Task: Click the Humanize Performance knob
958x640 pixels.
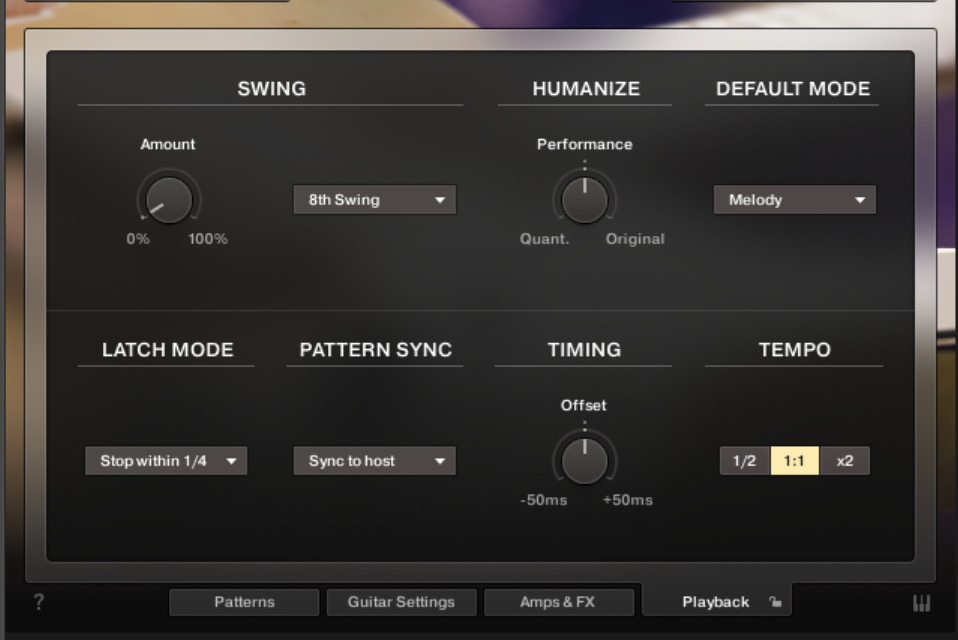Action: coord(585,200)
